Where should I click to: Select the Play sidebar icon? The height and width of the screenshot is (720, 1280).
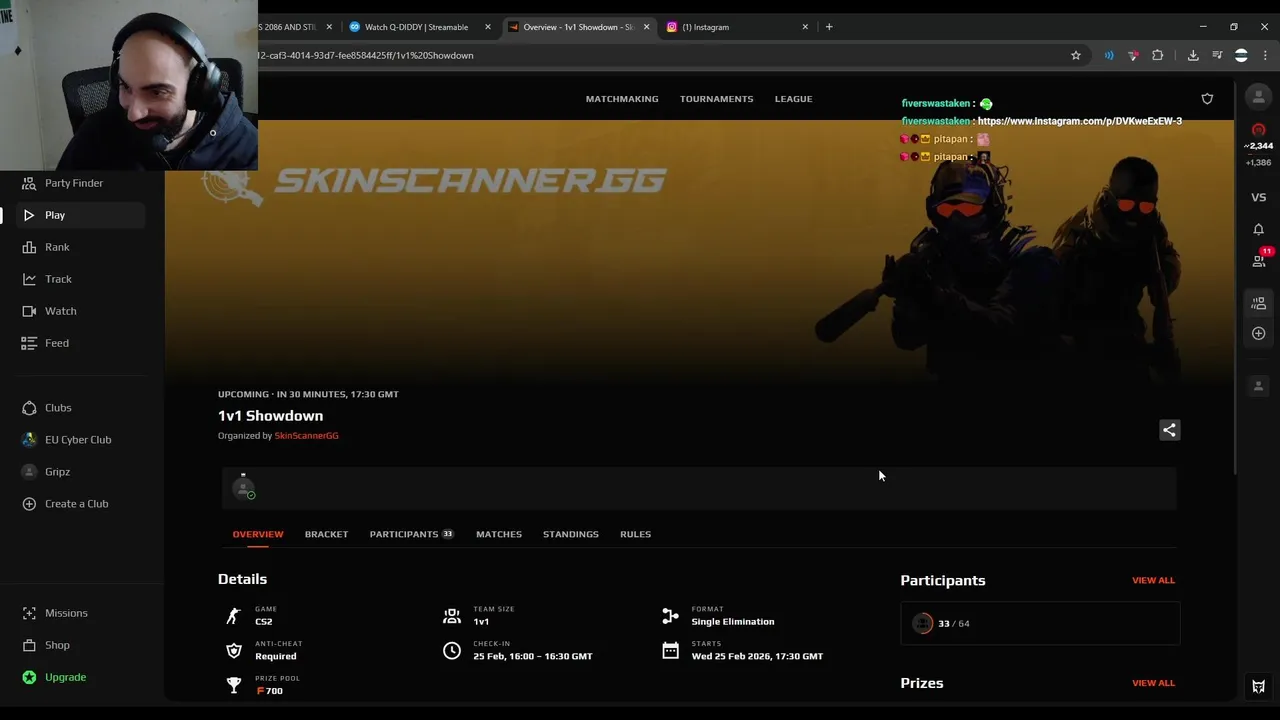pyautogui.click(x=29, y=215)
